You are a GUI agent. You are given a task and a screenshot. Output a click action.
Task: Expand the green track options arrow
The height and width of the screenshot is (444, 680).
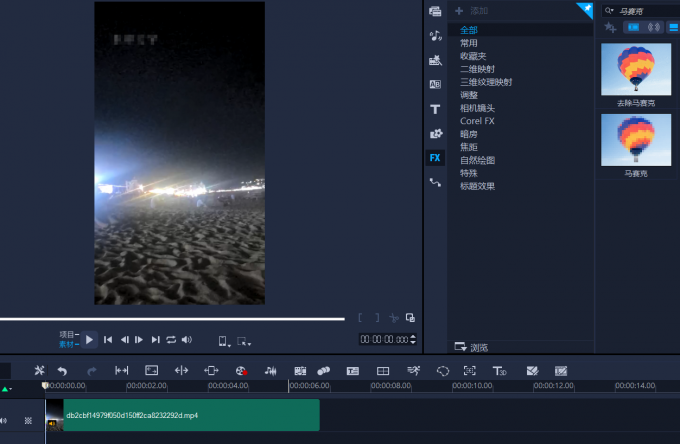(5, 388)
